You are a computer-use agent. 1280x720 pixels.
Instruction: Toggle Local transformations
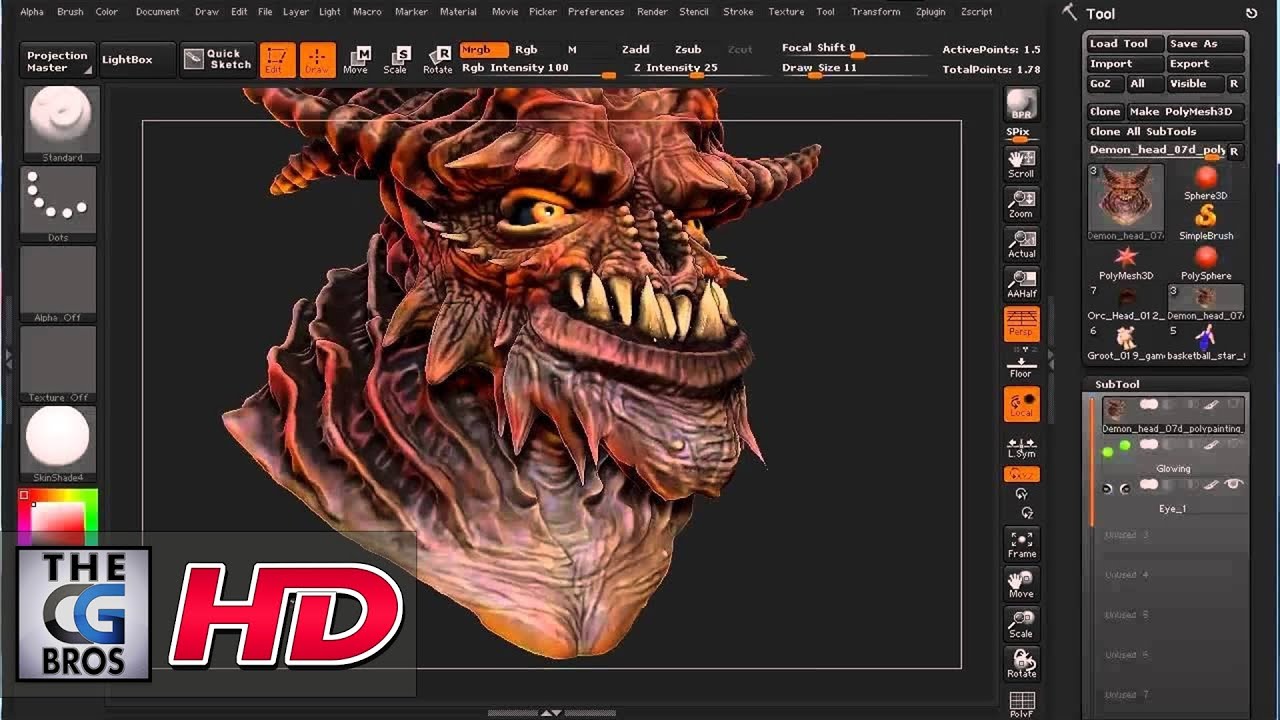pyautogui.click(x=1021, y=404)
